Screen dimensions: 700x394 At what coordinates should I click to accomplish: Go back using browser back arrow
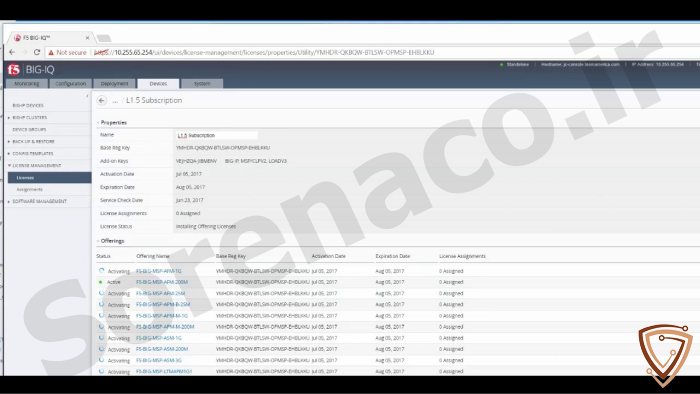(12, 52)
